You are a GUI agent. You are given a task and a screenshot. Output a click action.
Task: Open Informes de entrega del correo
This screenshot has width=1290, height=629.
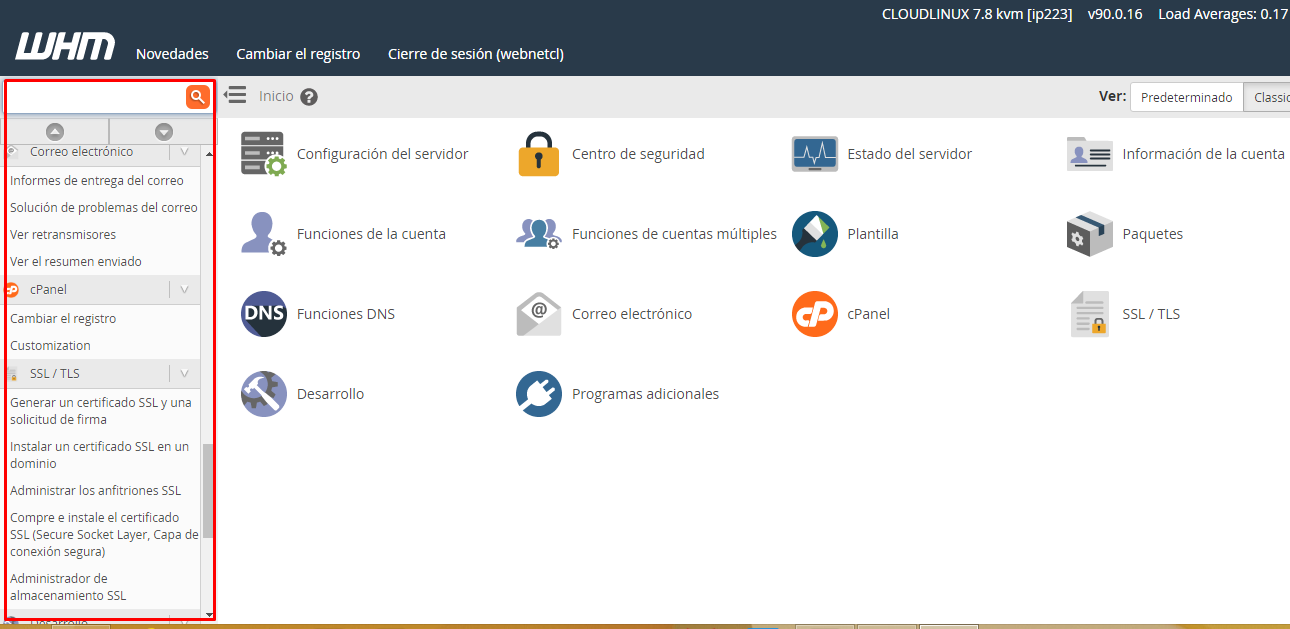(96, 181)
